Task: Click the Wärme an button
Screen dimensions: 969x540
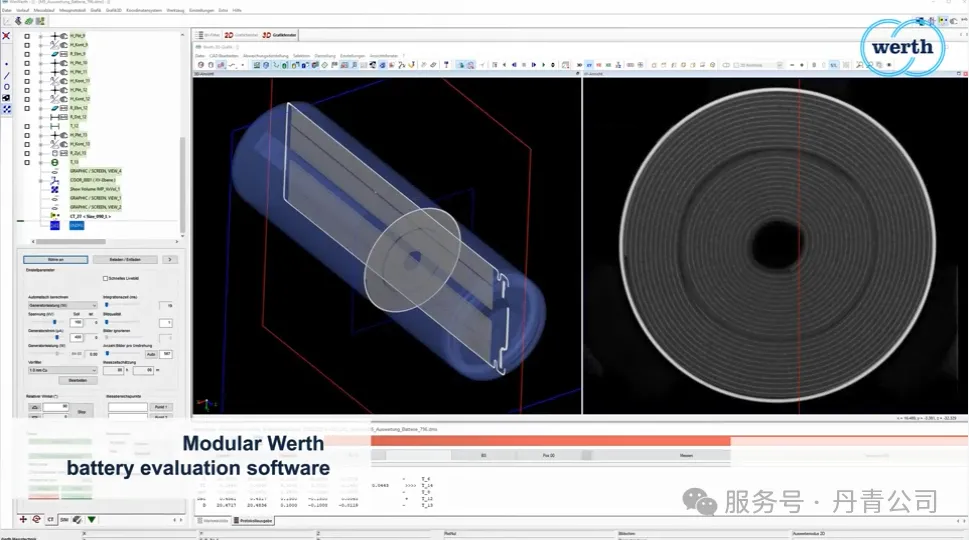Action: pyautogui.click(x=55, y=259)
